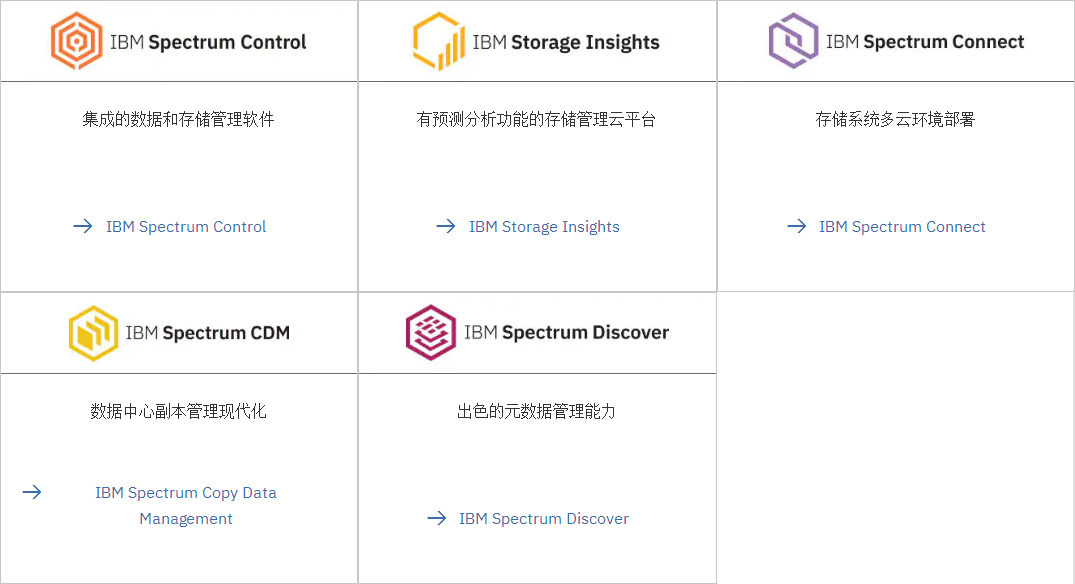1075x584 pixels.
Task: Click the arrow beside IBM Storage Insights link
Action: click(x=446, y=226)
